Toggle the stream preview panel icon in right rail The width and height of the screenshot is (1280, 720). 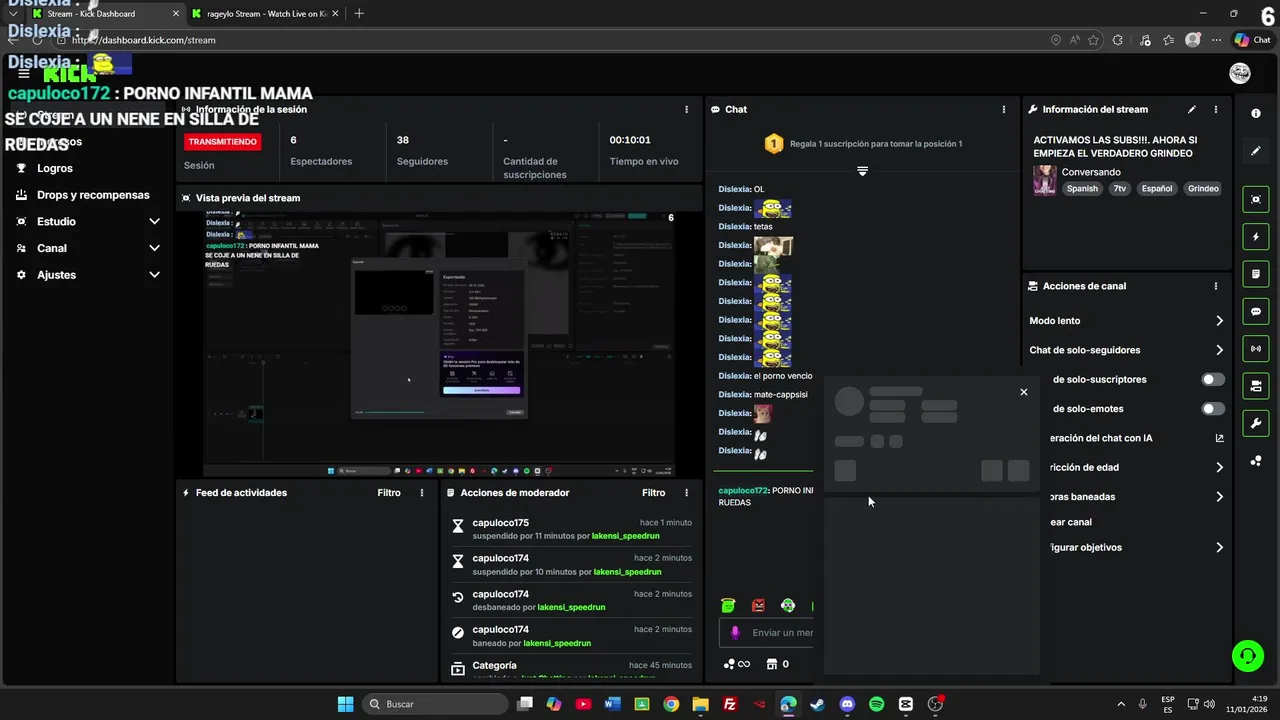[x=1256, y=200]
